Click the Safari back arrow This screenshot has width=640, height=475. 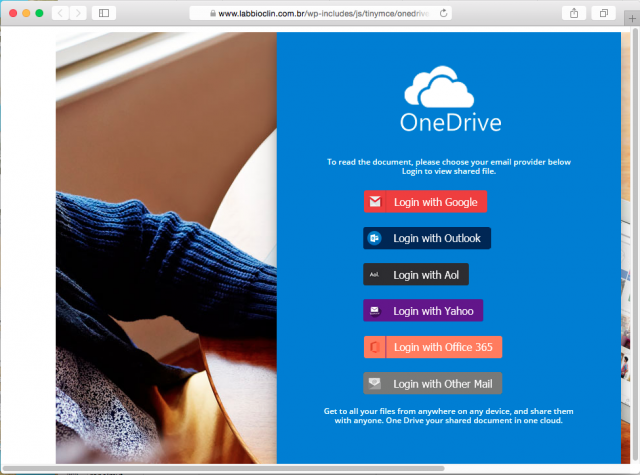coord(60,13)
